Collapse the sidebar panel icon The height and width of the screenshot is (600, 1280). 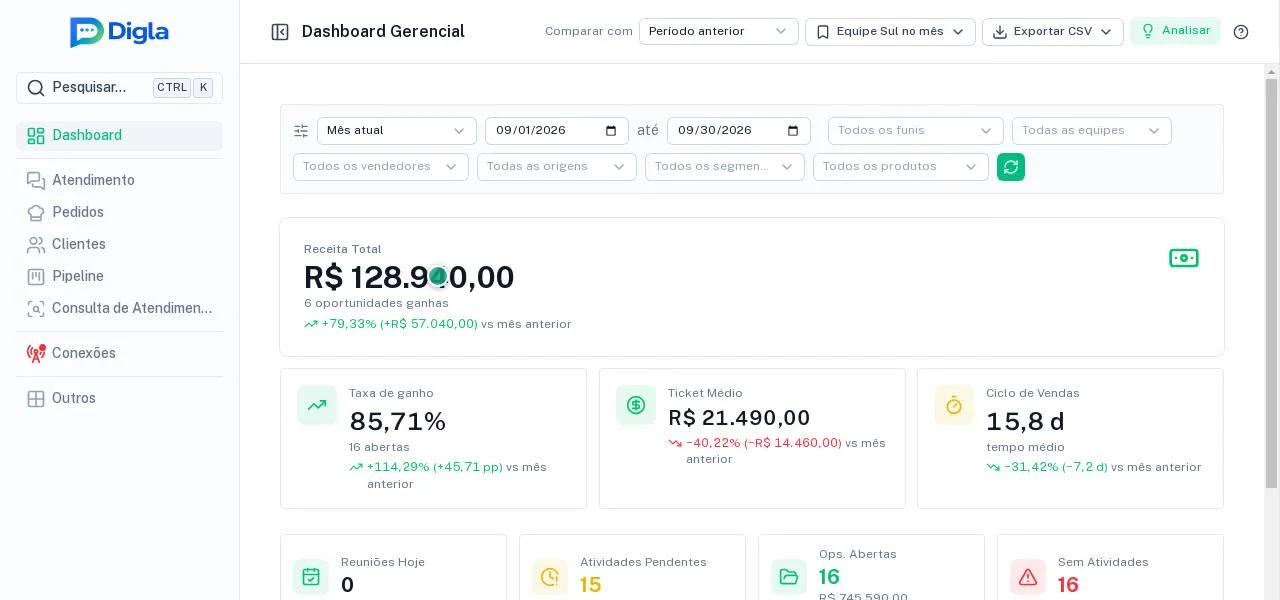pos(280,32)
